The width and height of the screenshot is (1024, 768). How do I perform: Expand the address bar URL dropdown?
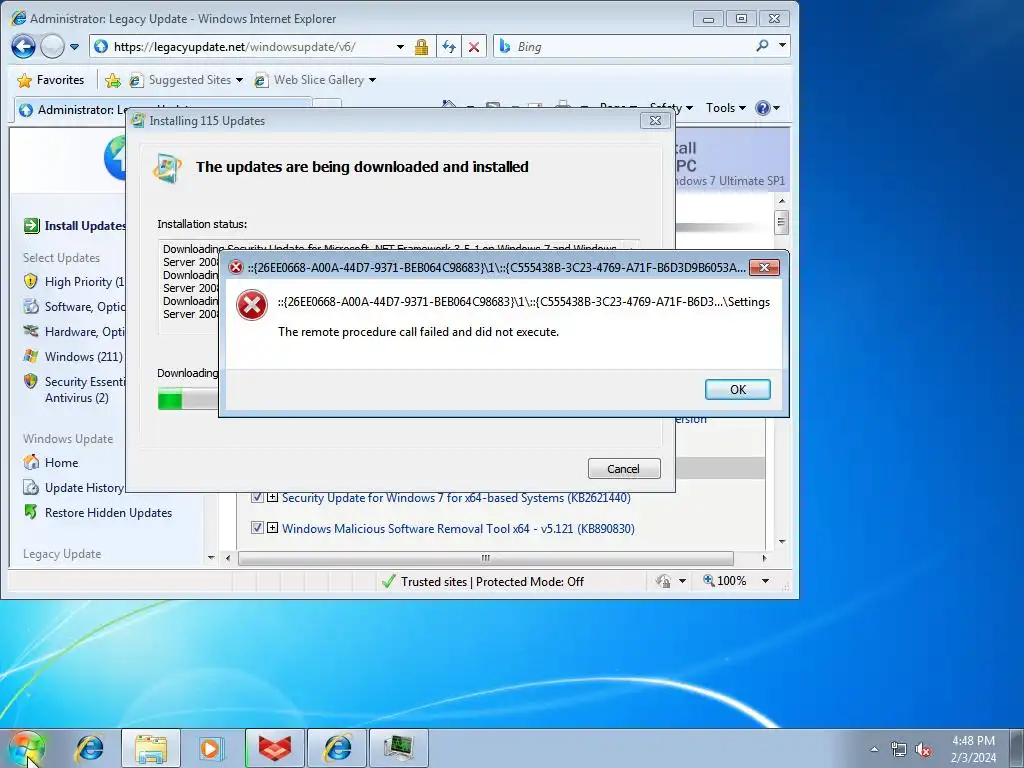[400, 47]
